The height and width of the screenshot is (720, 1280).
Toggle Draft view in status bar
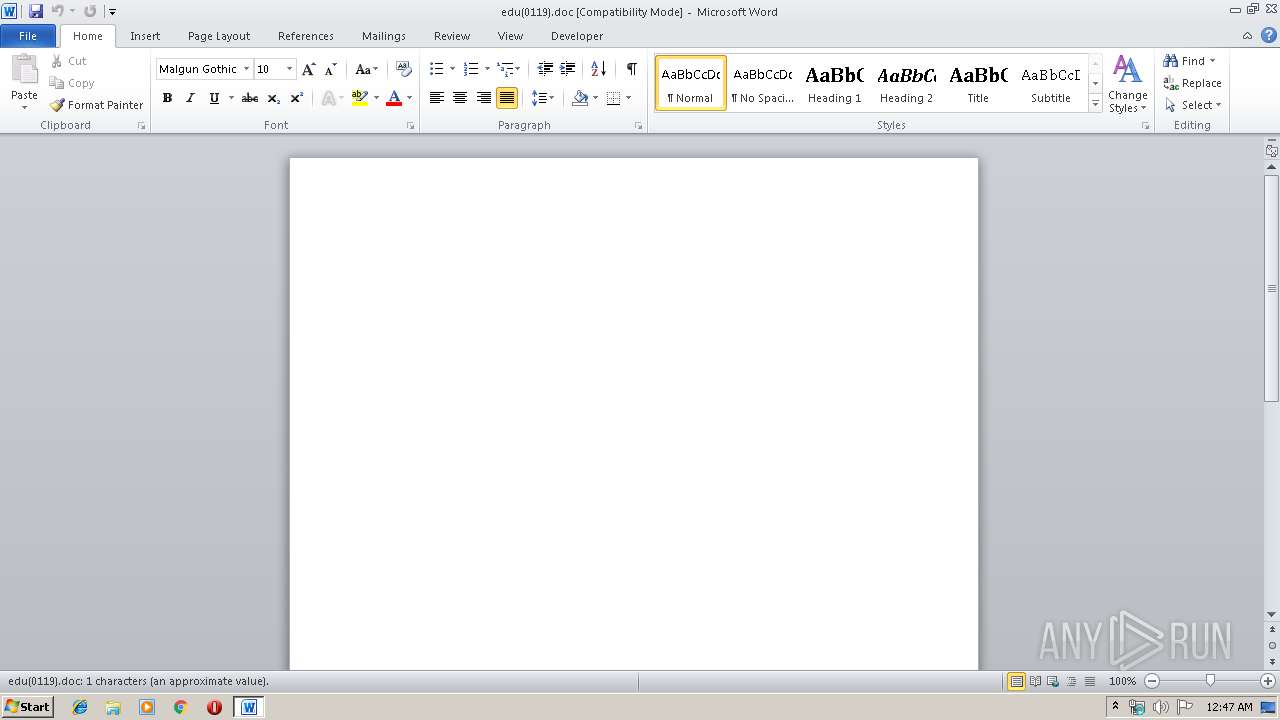point(1090,681)
